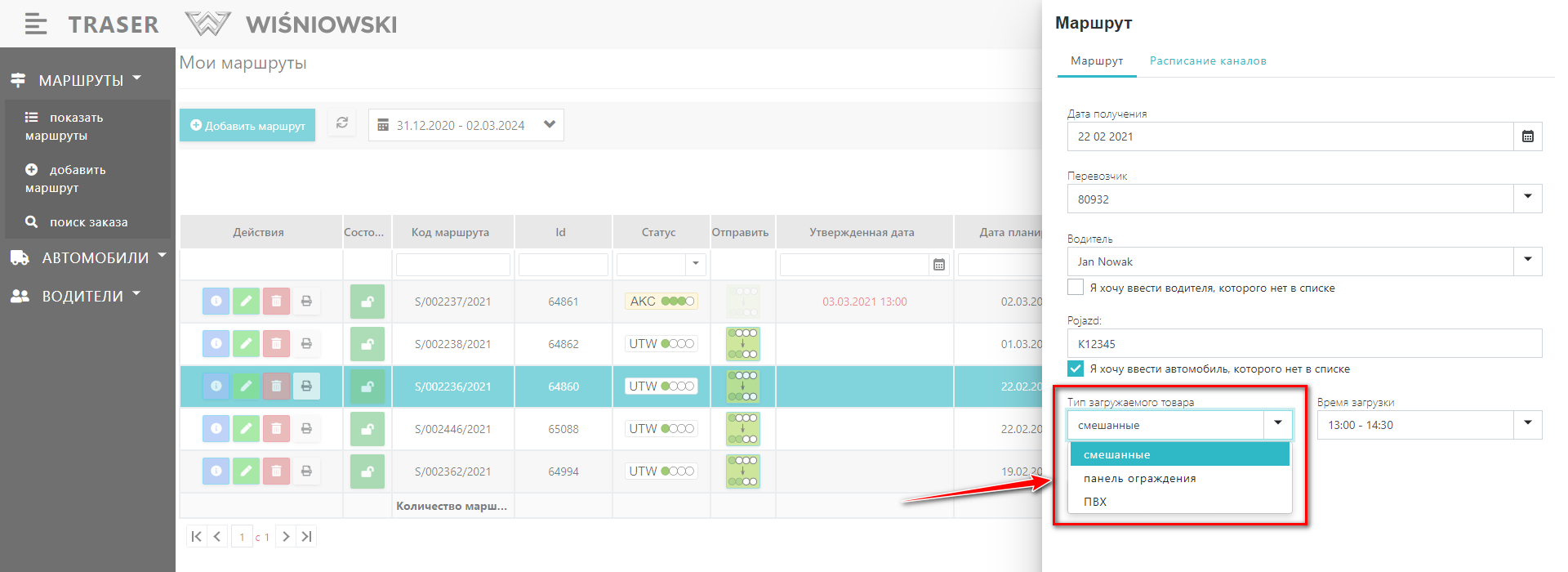The height and width of the screenshot is (572, 1568).
Task: Click the Добавить маршрут button
Action: tap(247, 126)
